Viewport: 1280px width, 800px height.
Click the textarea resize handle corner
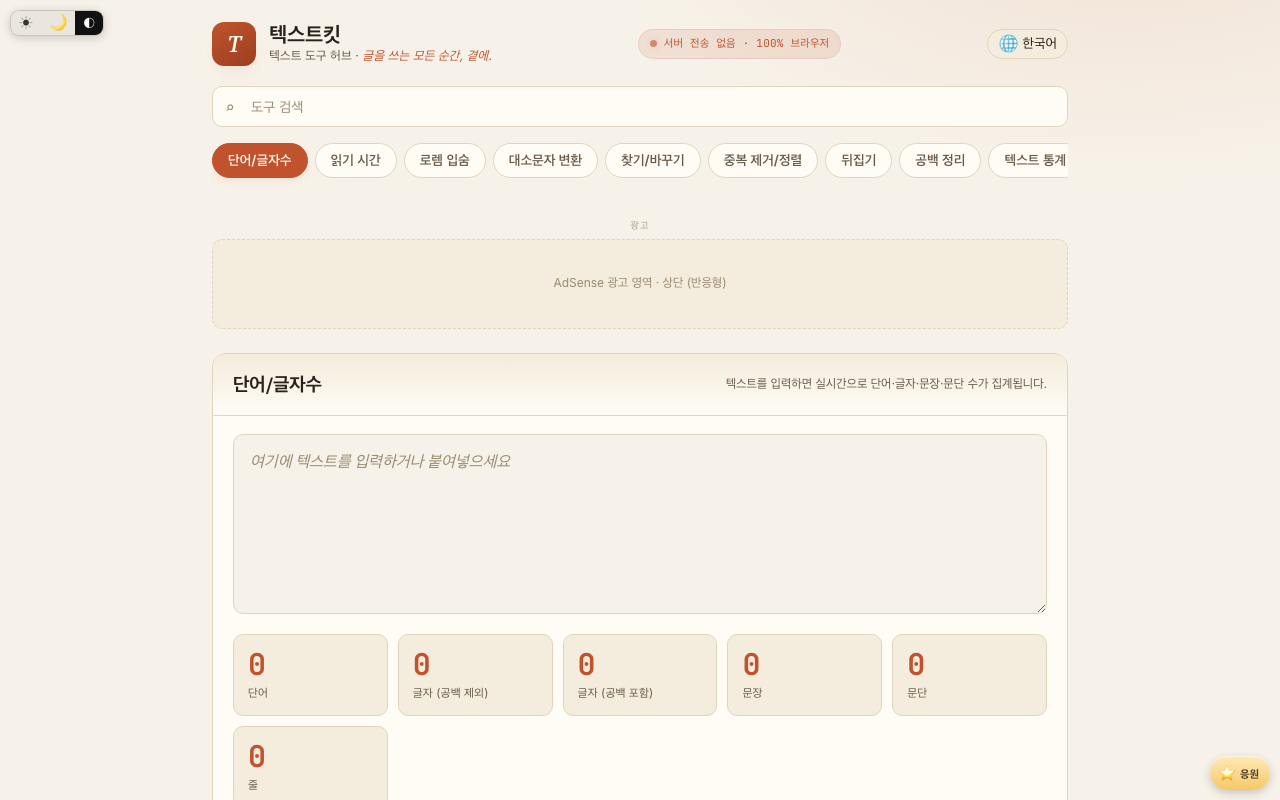pyautogui.click(x=1040, y=607)
